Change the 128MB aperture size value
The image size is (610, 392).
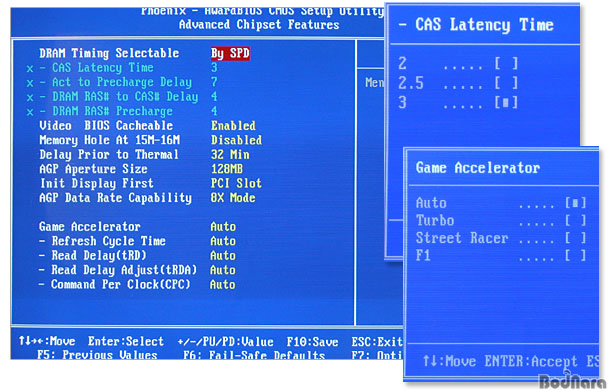point(227,169)
